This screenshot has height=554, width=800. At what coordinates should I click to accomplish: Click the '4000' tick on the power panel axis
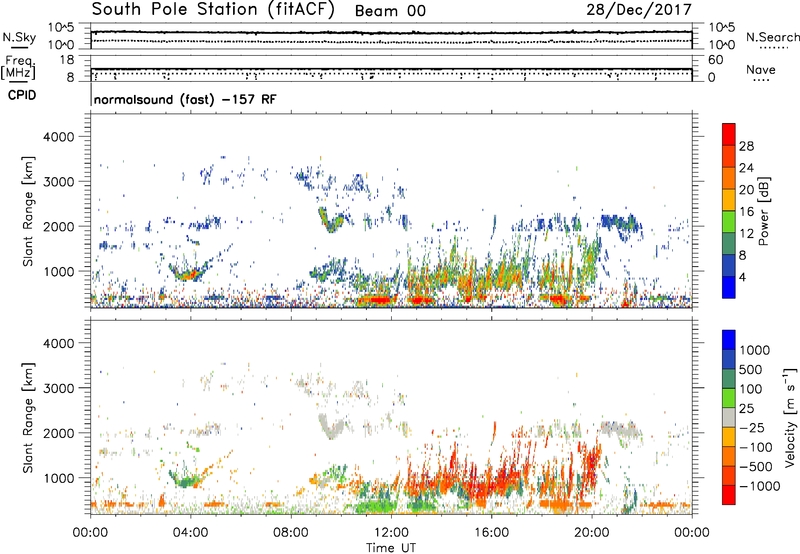(58, 137)
